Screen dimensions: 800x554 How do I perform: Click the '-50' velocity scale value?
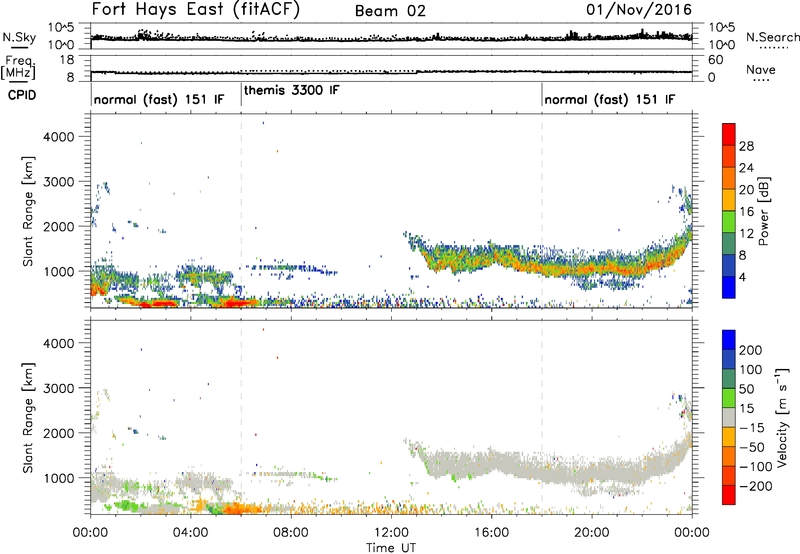pyautogui.click(x=752, y=447)
